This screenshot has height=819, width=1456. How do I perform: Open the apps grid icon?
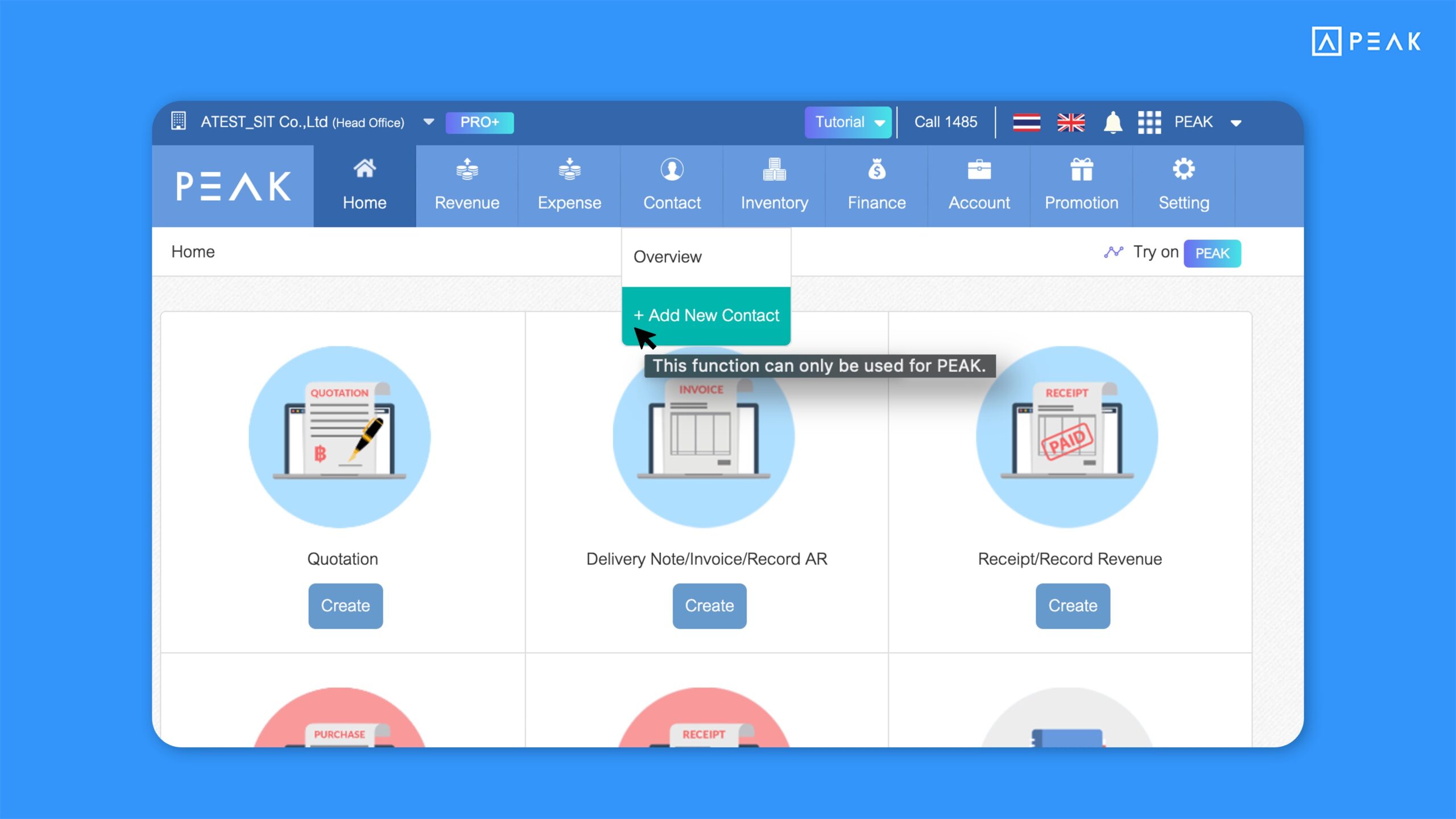(x=1149, y=122)
